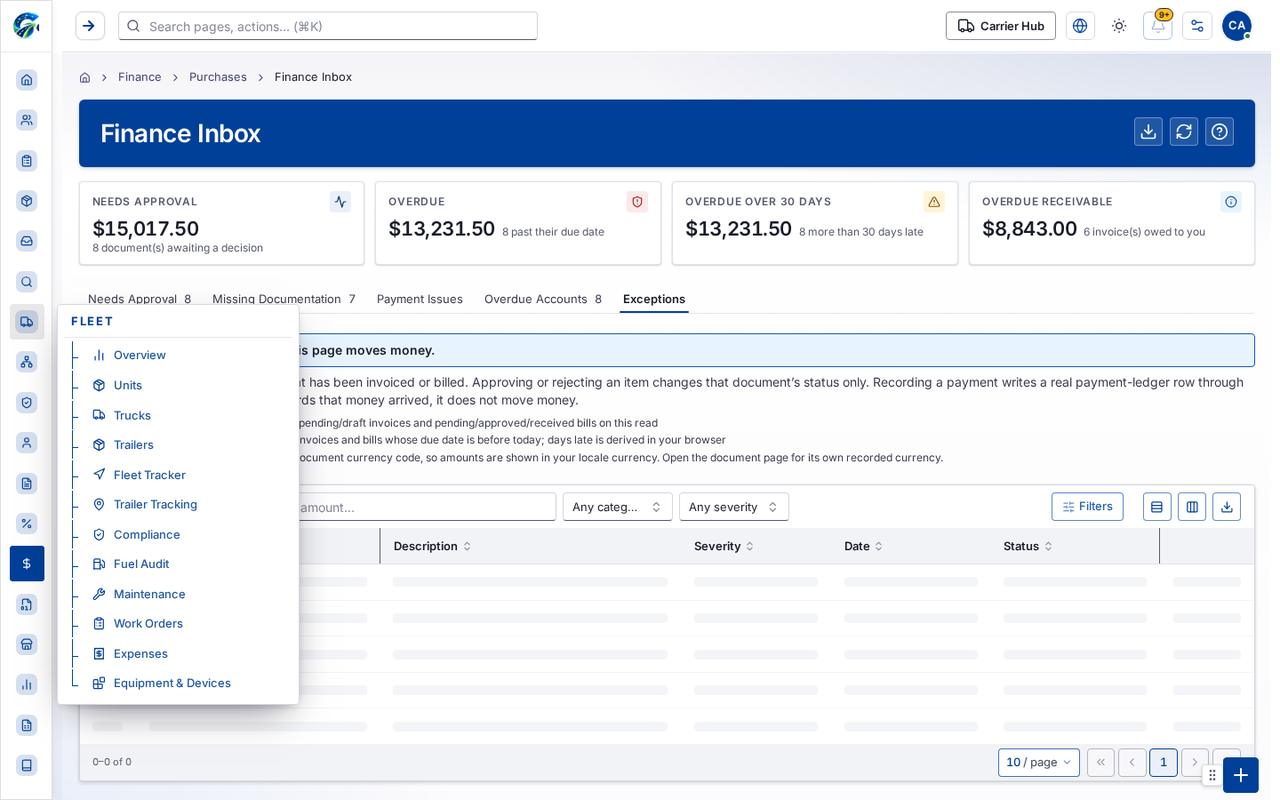The image size is (1280, 800).
Task: Switch to the Missing Documentation tab
Action: (x=284, y=299)
